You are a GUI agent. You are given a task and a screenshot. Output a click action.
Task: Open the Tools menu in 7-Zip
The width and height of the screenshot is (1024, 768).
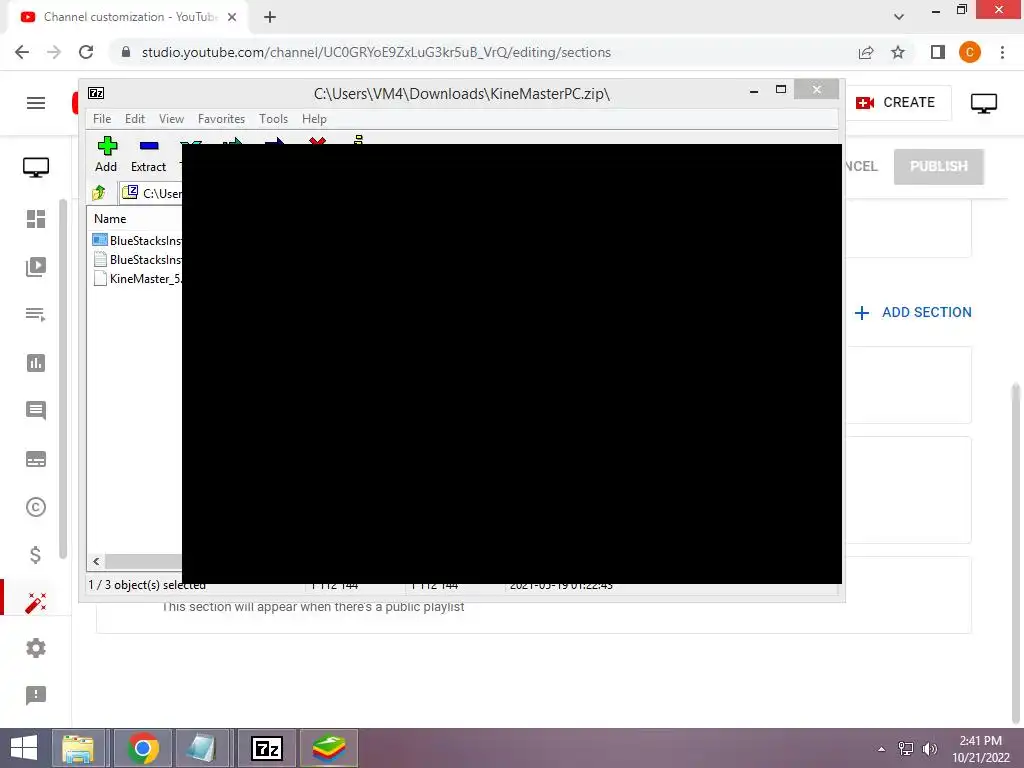[273, 119]
